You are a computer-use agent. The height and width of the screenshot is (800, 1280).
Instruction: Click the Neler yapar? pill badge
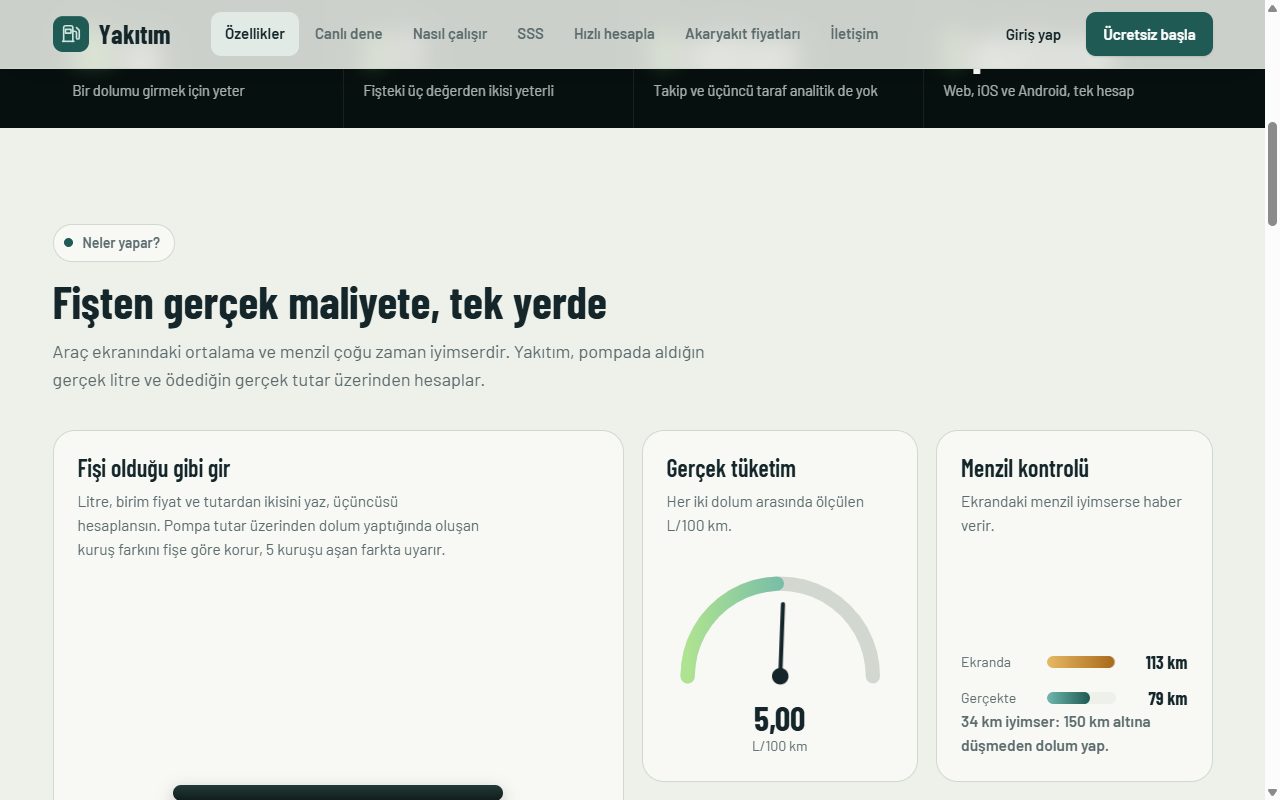coord(114,243)
